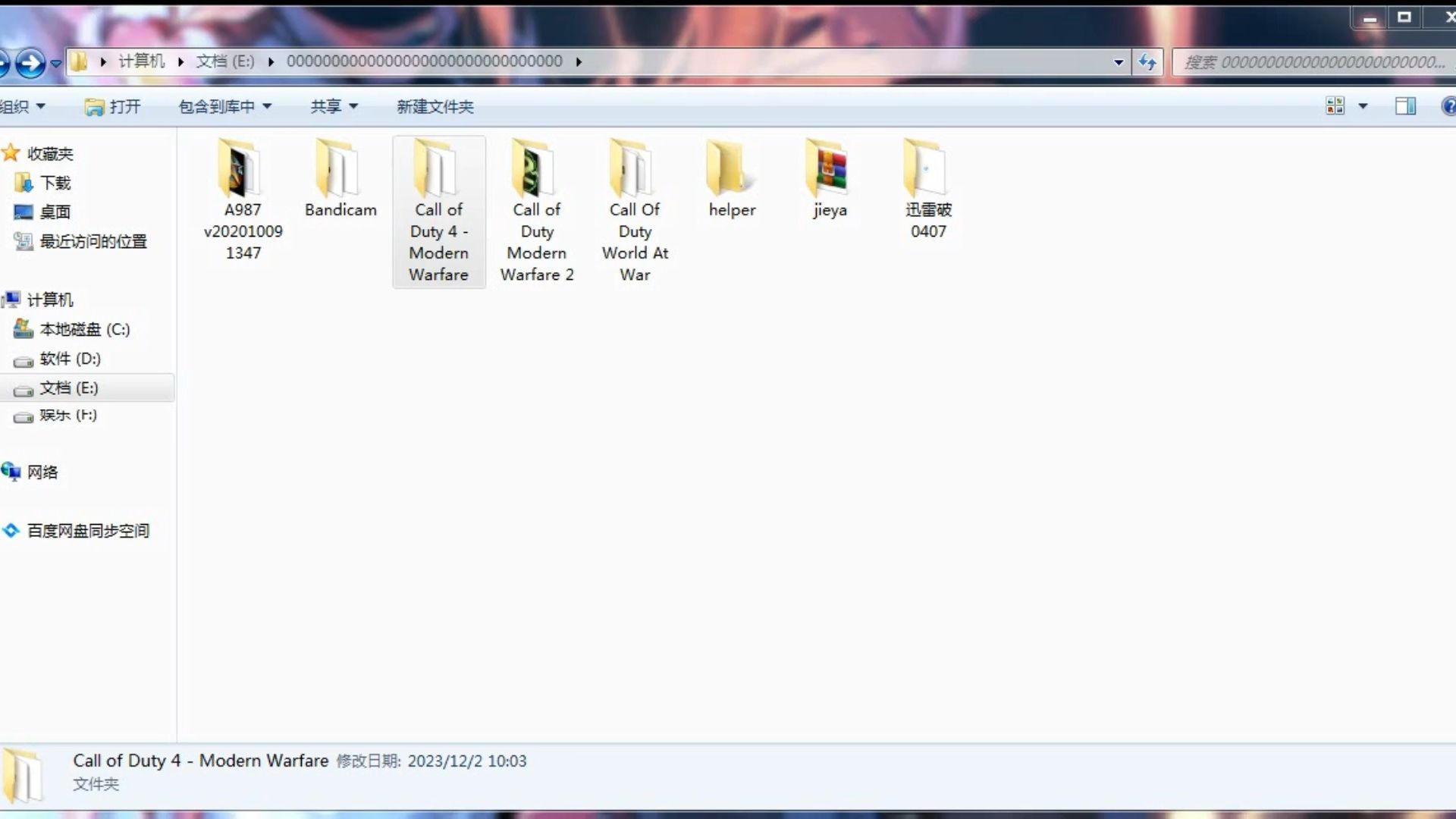Screen dimensions: 1456x819
Task: Toggle the preview pane button
Action: click(1405, 106)
